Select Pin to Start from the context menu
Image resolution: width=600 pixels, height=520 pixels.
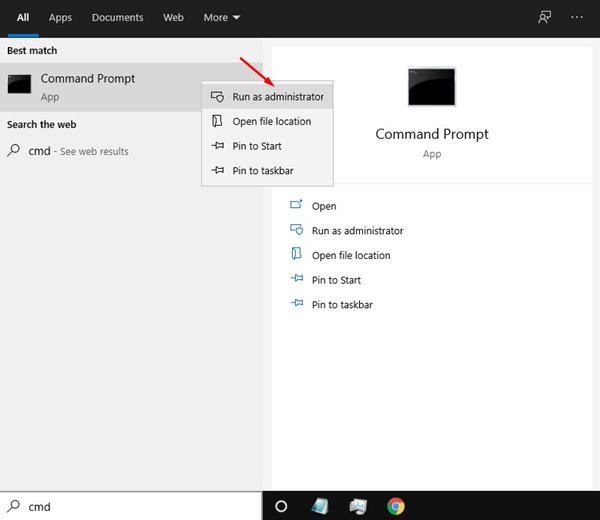257,146
